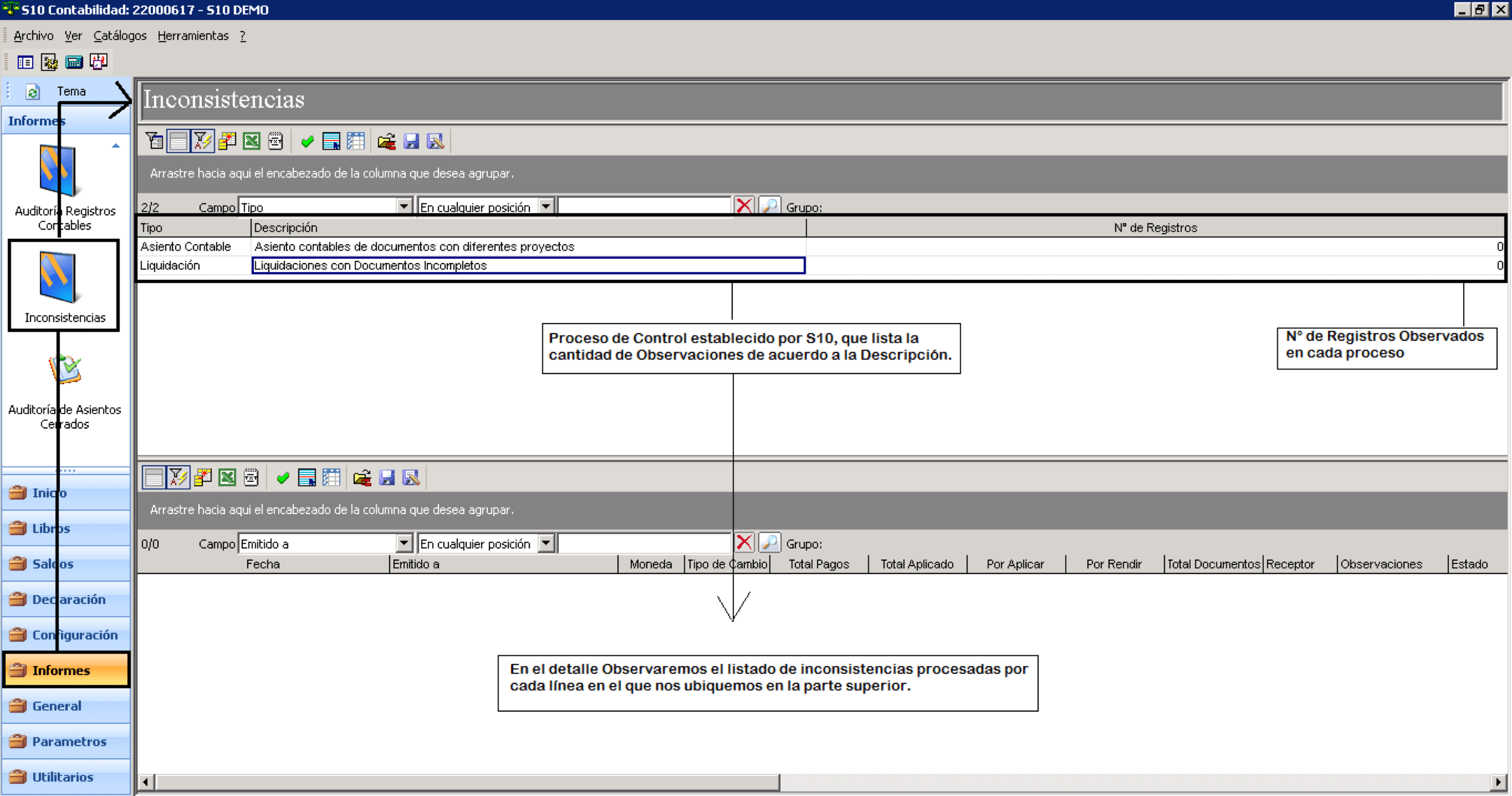Click the blue floppy disk save icon in upper toolbar
The width and height of the screenshot is (1512, 796).
[x=411, y=141]
